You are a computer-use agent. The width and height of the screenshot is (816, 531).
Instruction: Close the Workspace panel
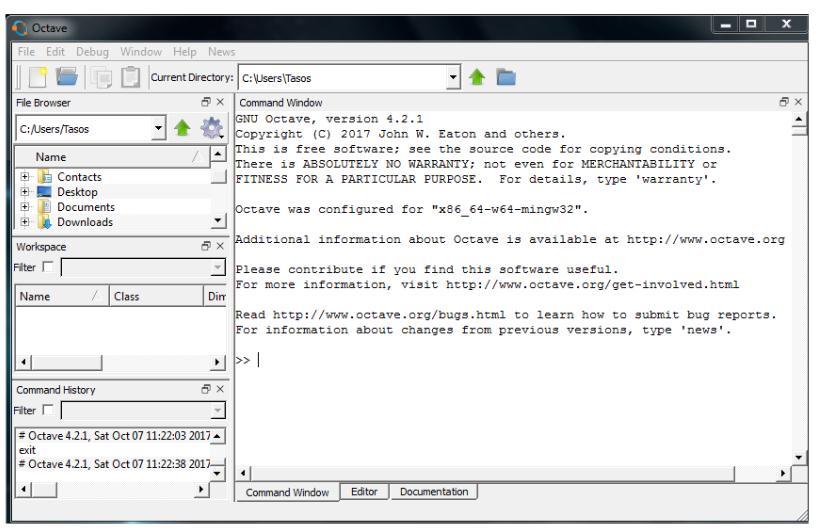point(220,246)
